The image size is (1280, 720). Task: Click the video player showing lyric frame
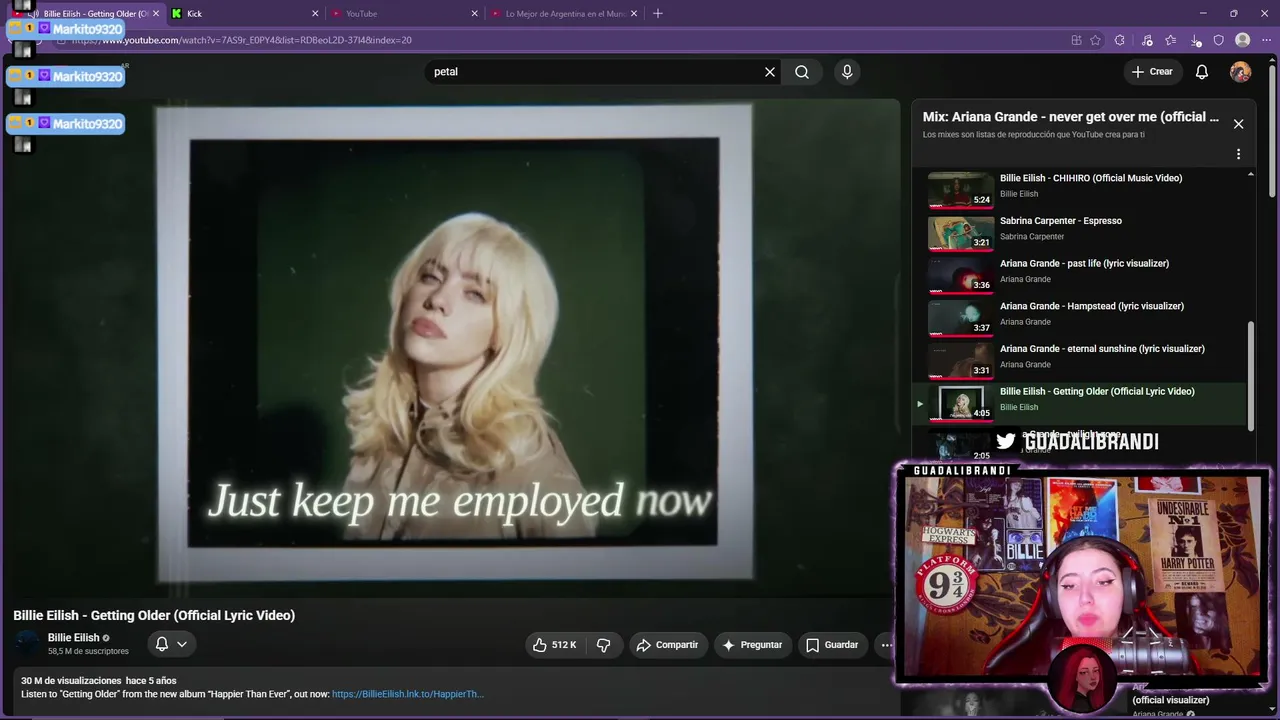(x=456, y=347)
